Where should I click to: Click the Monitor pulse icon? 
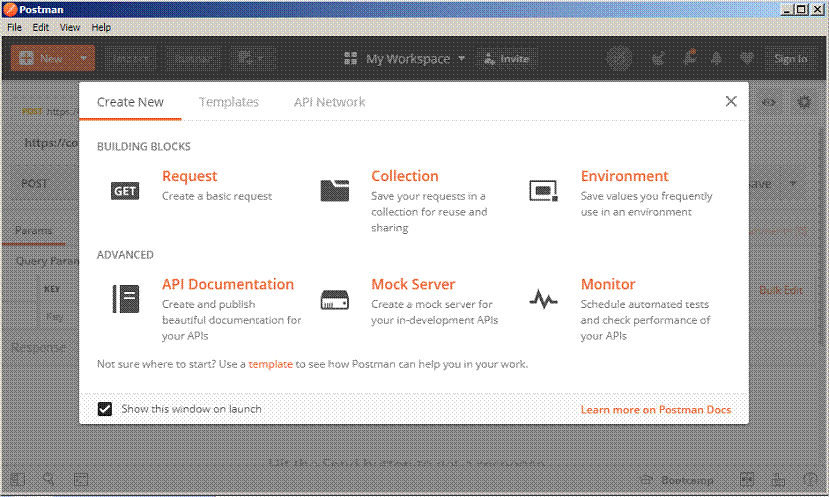coord(544,299)
